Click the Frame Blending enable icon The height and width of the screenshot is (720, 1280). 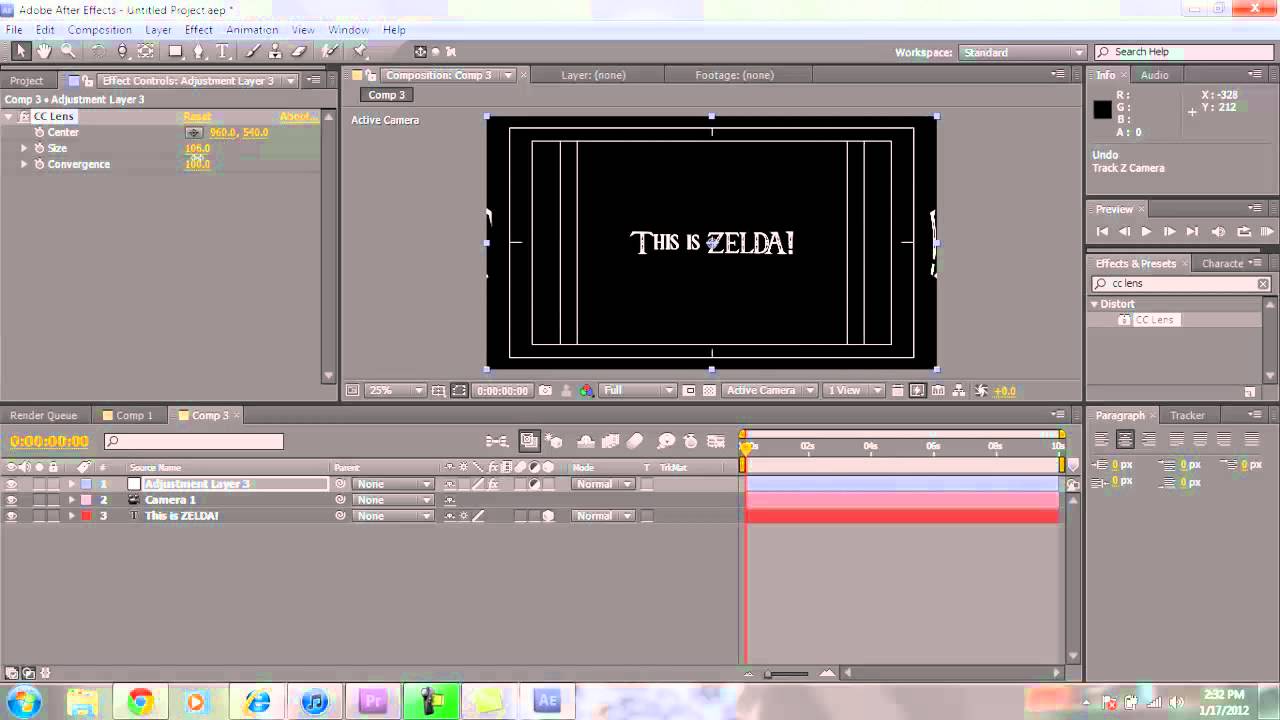tap(610, 441)
